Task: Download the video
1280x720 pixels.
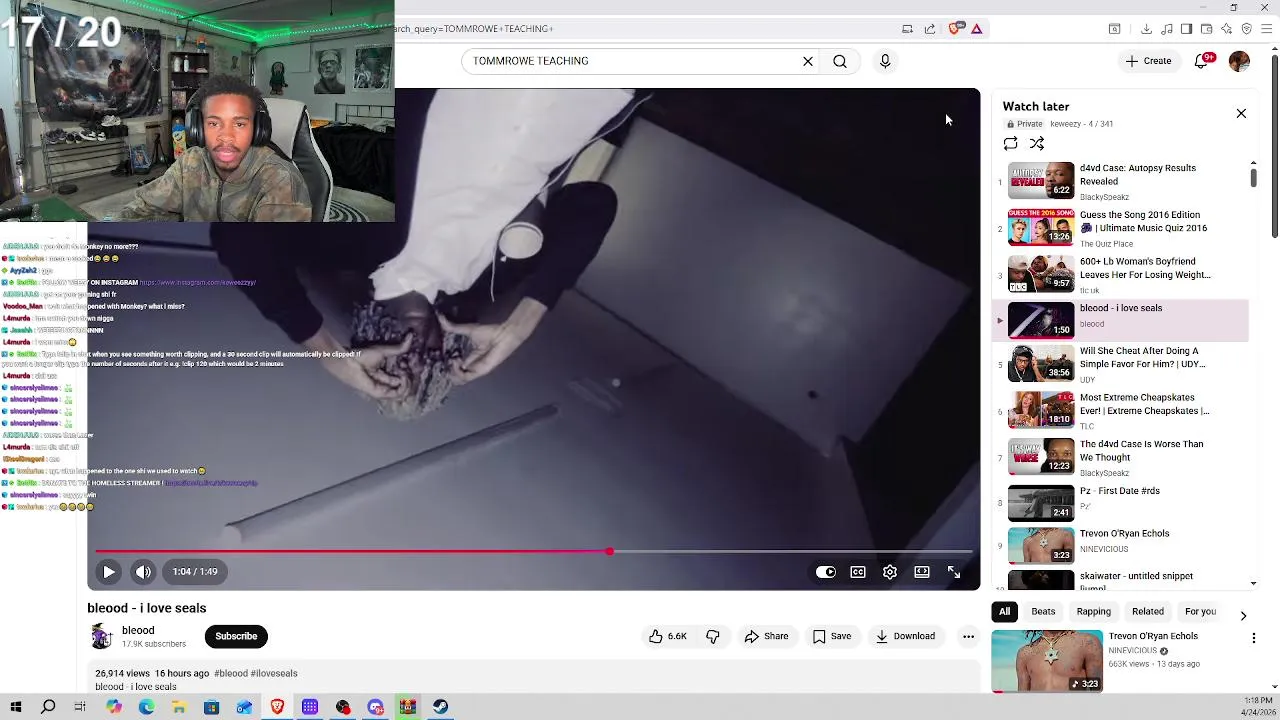Action: pyautogui.click(x=905, y=636)
